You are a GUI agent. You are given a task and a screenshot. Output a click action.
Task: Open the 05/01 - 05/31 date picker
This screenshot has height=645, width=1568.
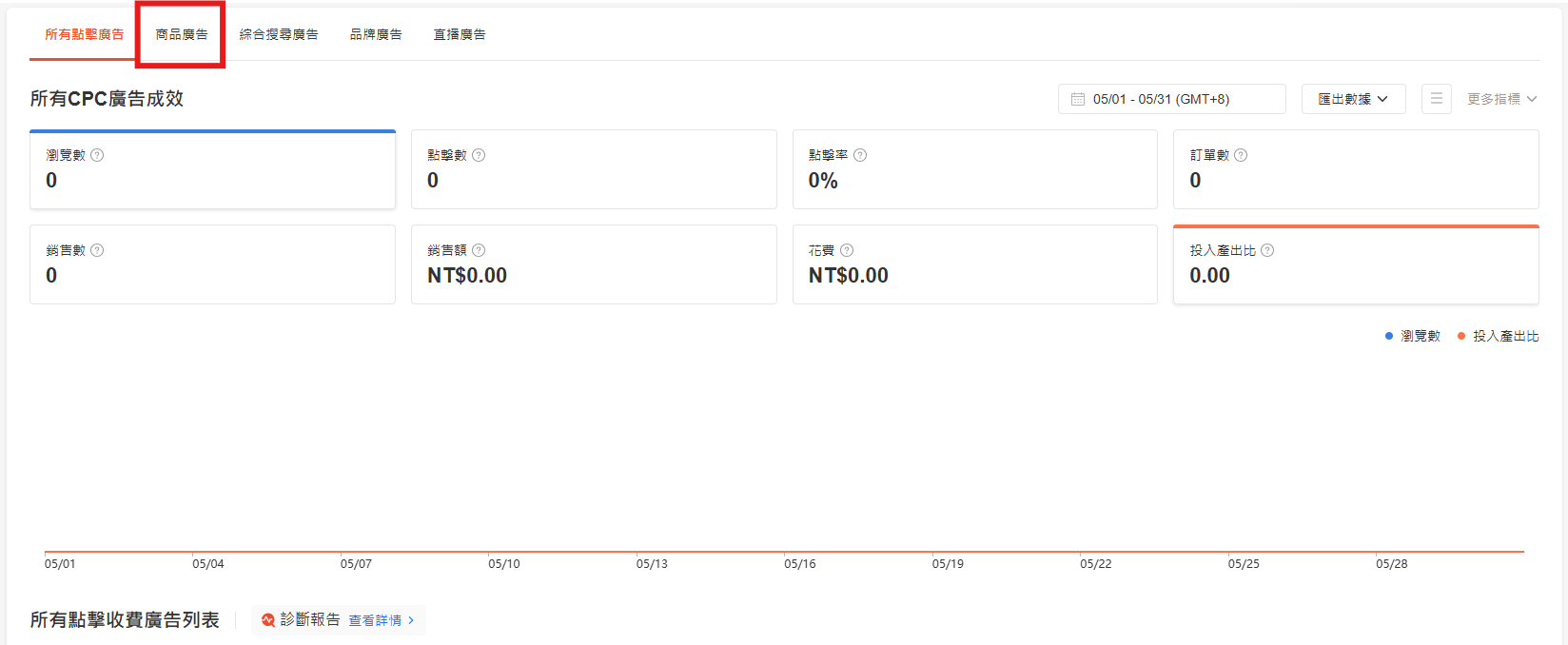coord(1171,99)
